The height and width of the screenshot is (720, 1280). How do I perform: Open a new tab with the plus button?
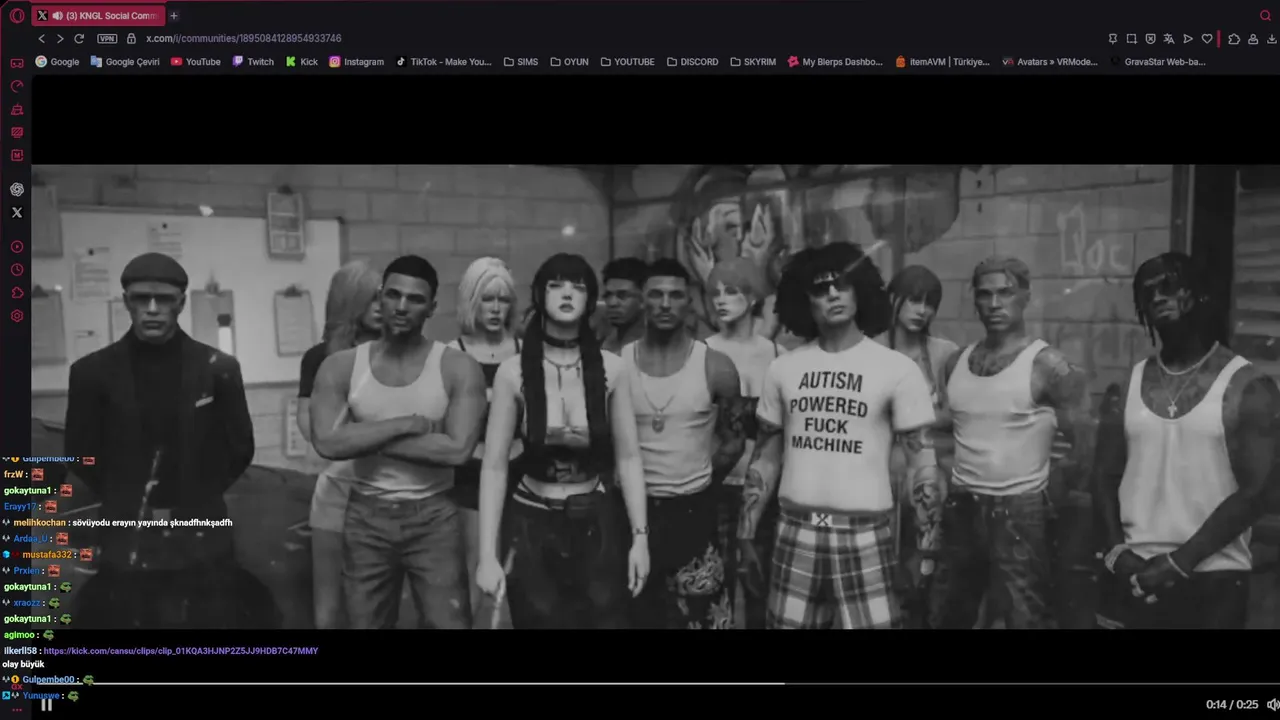pyautogui.click(x=174, y=15)
